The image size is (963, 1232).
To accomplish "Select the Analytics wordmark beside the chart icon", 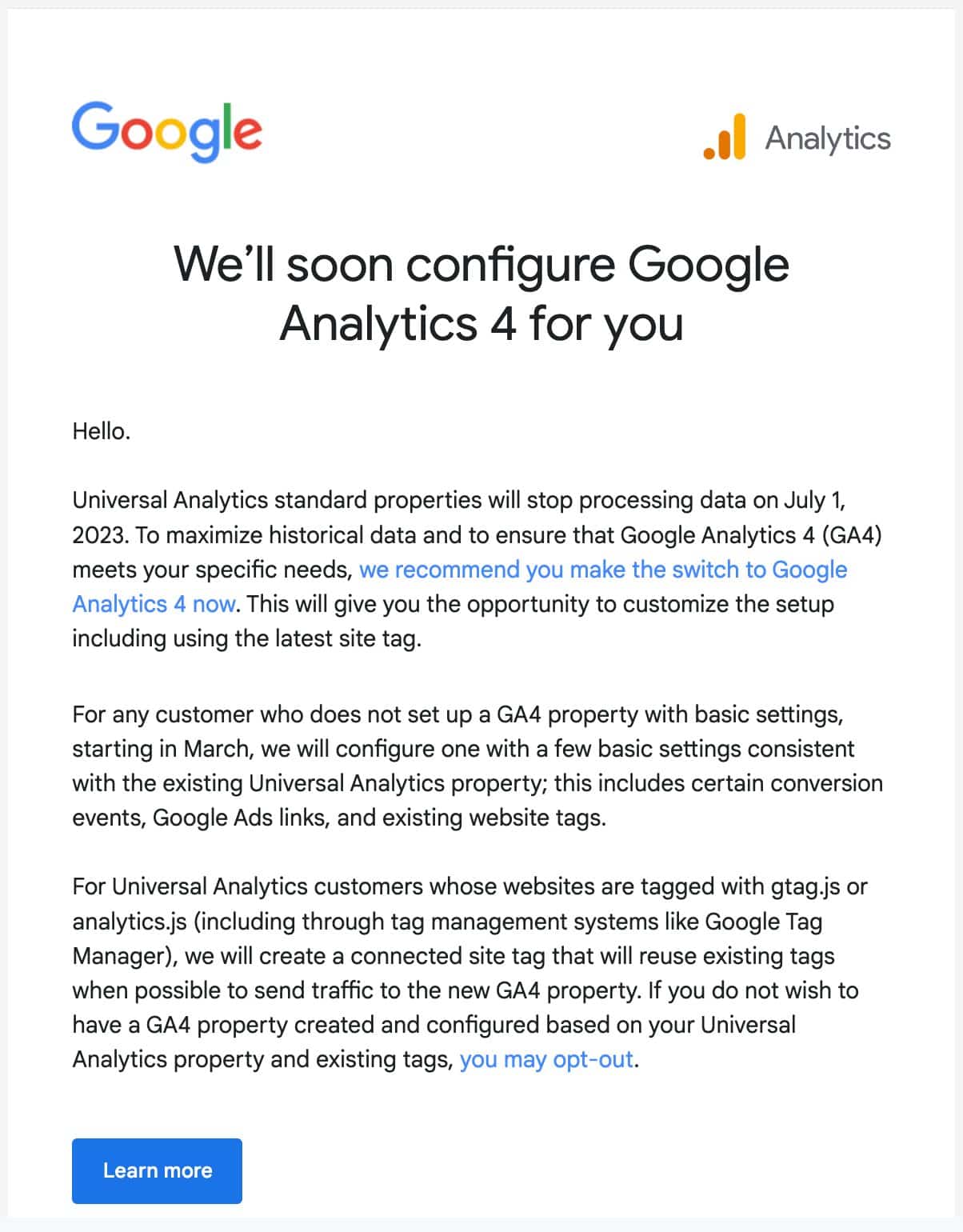I will point(827,138).
